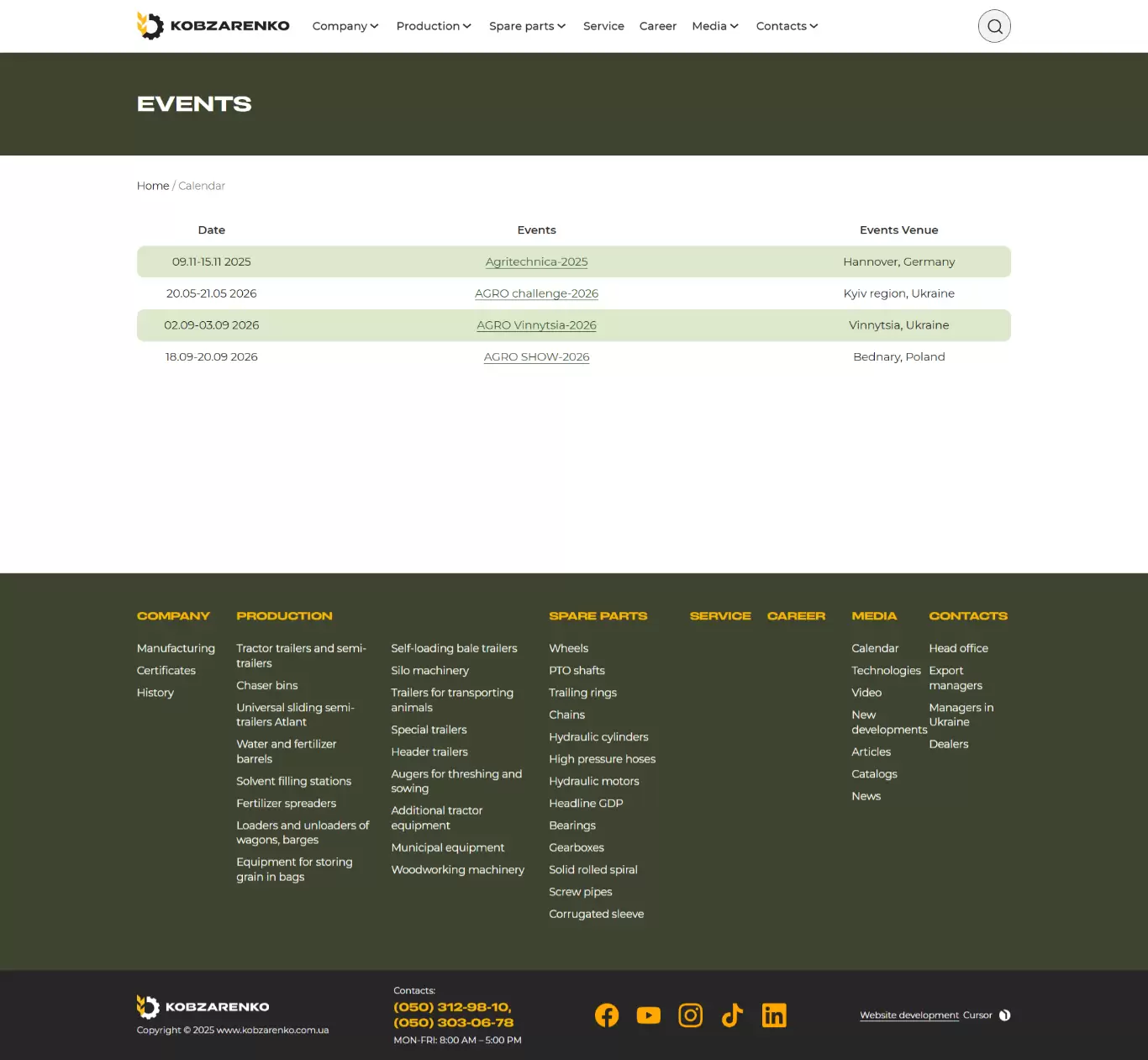Click the Cursor developer logo icon
1148x1060 pixels.
click(x=1004, y=1015)
